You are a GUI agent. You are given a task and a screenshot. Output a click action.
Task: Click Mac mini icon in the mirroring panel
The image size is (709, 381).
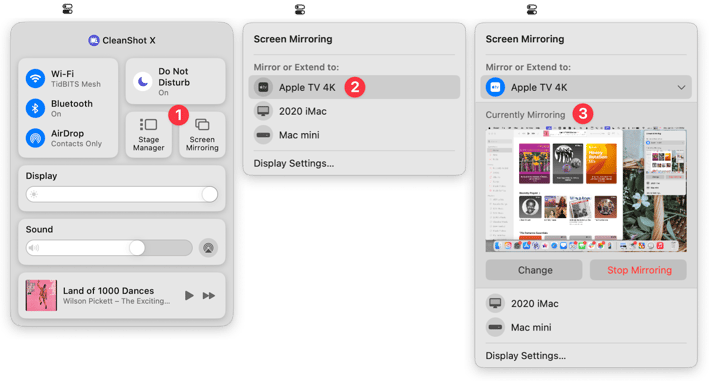click(495, 327)
